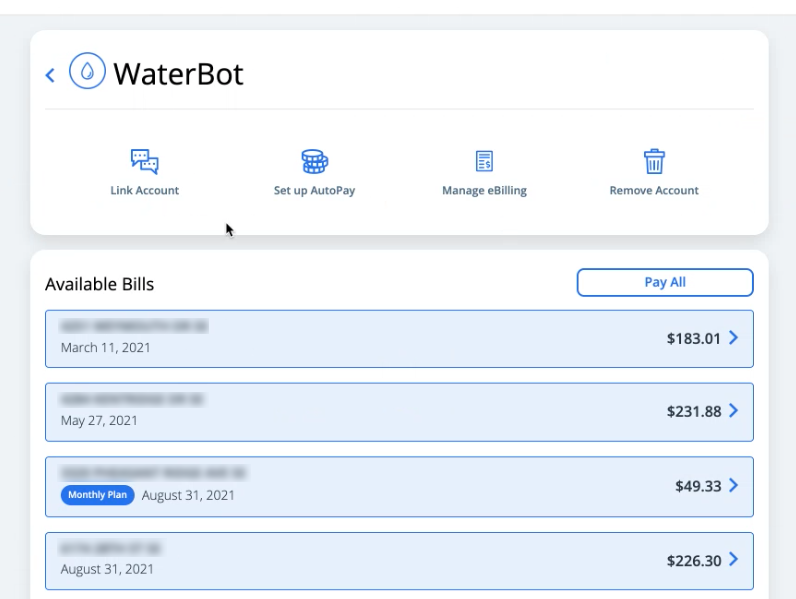Click the $183.01 amount
The image size is (796, 599).
pos(693,339)
